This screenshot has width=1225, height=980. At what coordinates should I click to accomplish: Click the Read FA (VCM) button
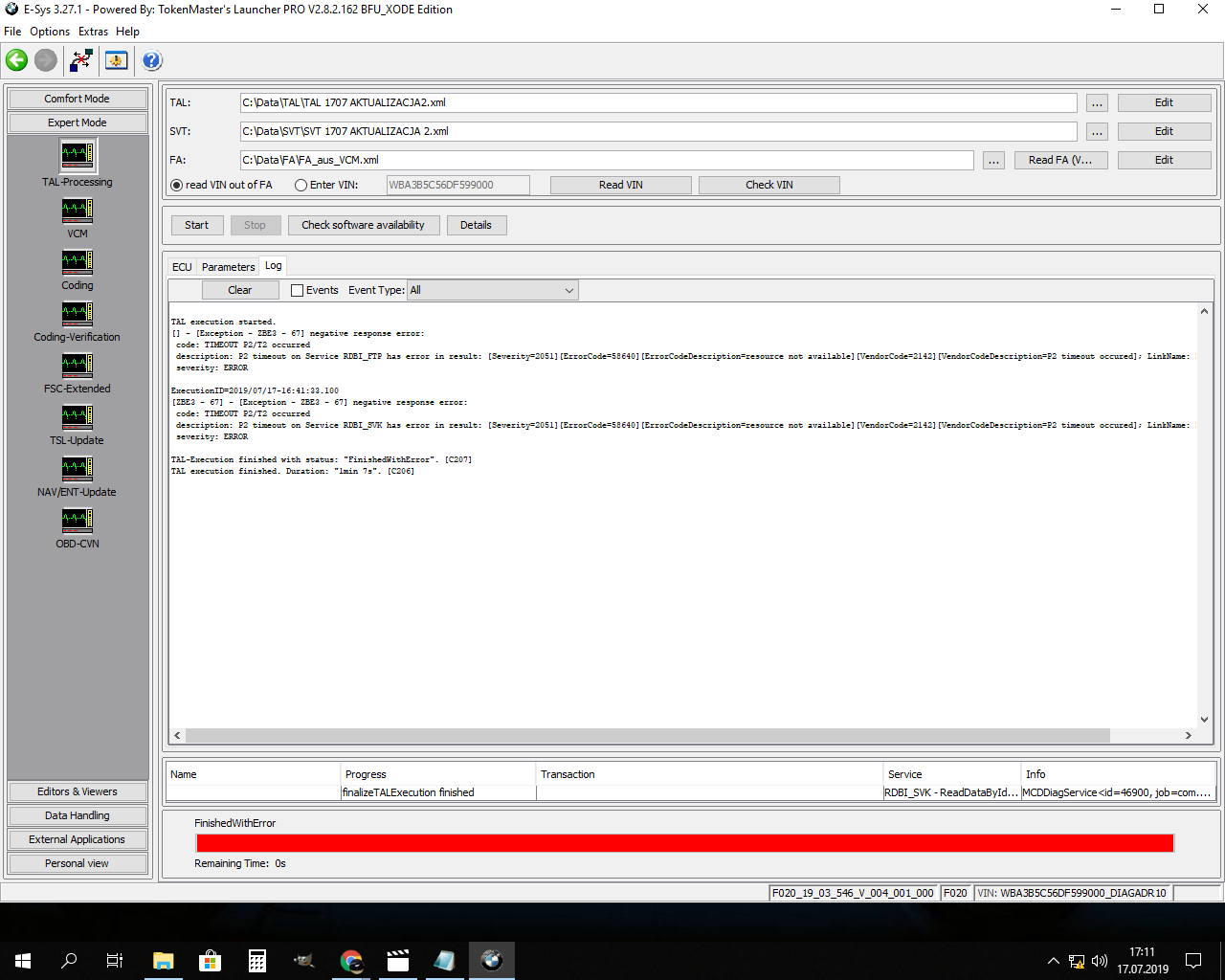click(x=1060, y=160)
